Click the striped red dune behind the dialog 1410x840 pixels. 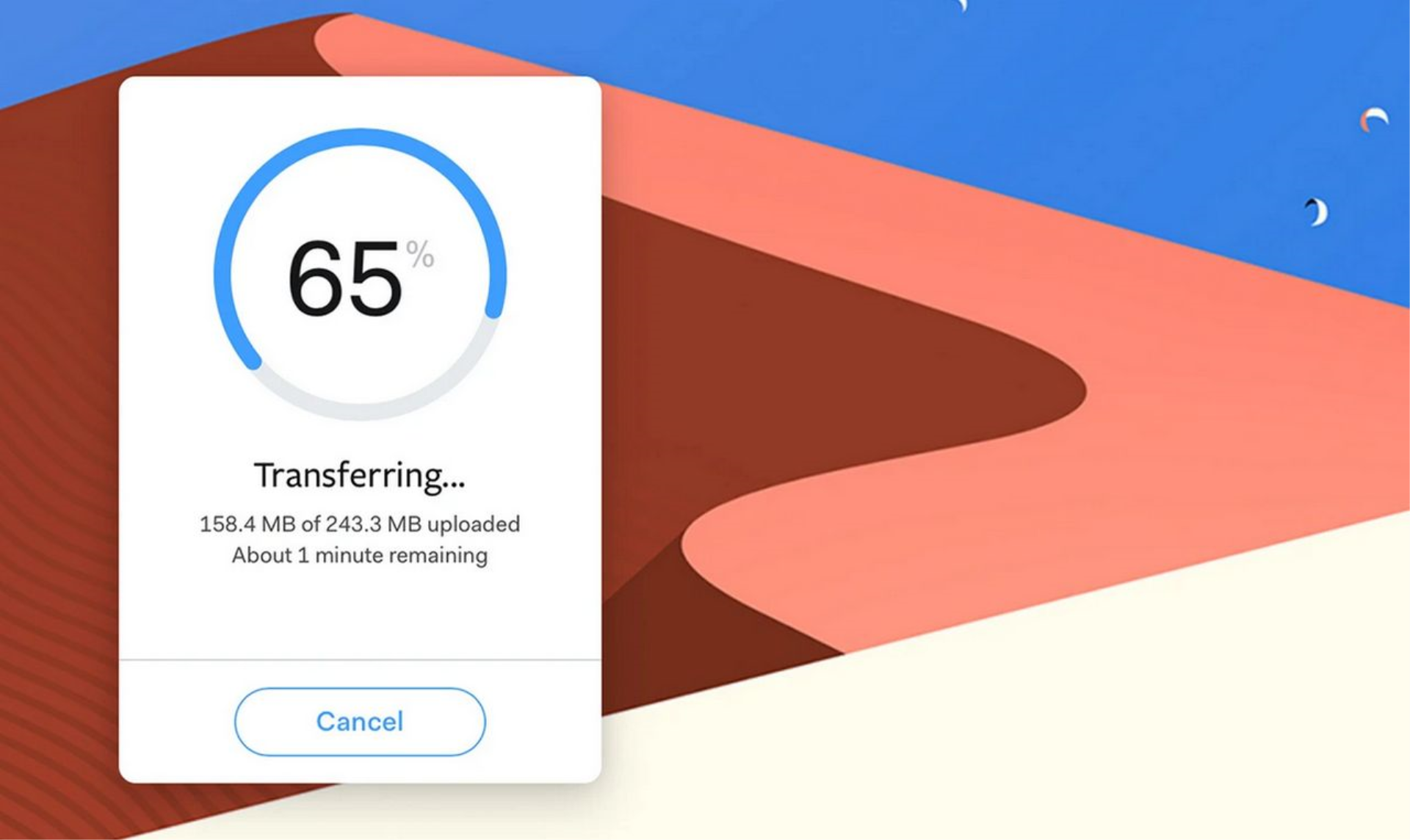59,441
